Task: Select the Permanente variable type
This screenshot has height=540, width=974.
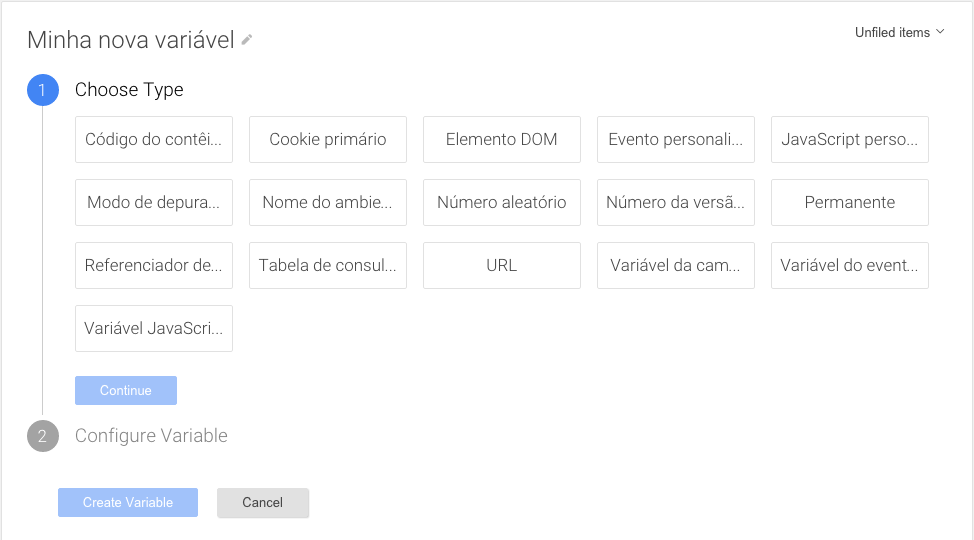Action: tap(850, 203)
